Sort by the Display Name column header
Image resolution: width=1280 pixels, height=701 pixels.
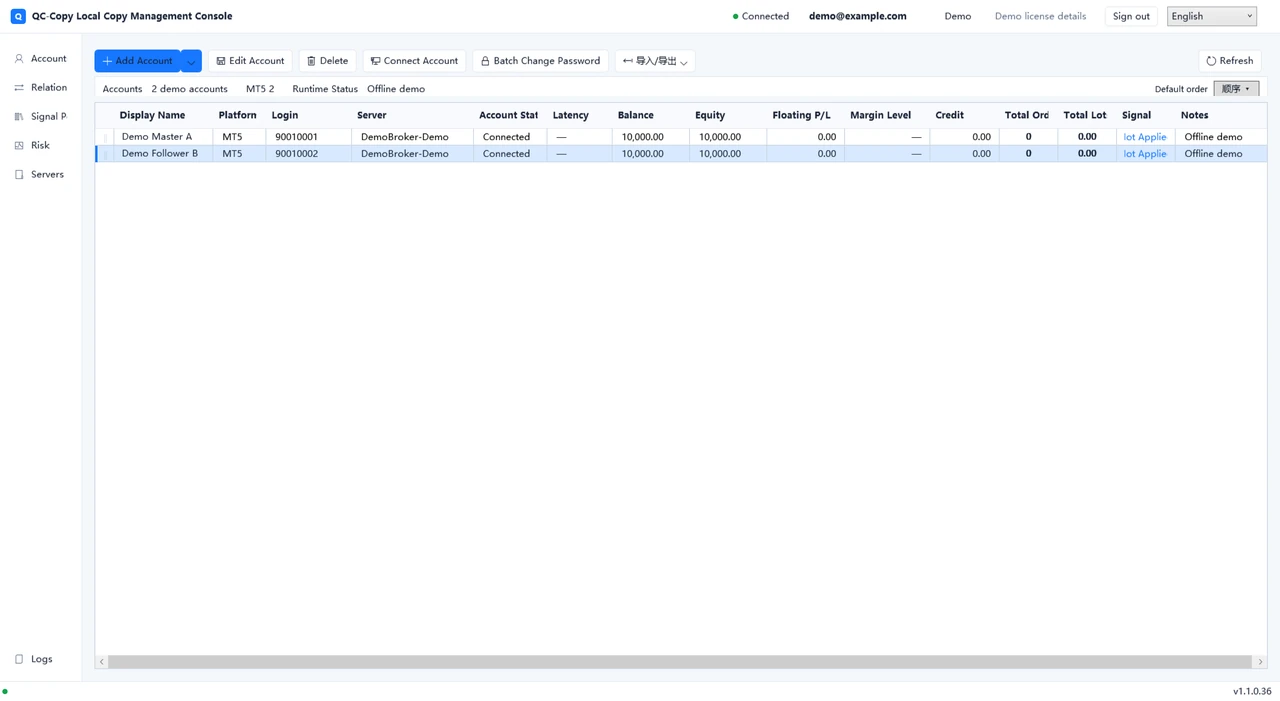coord(152,115)
